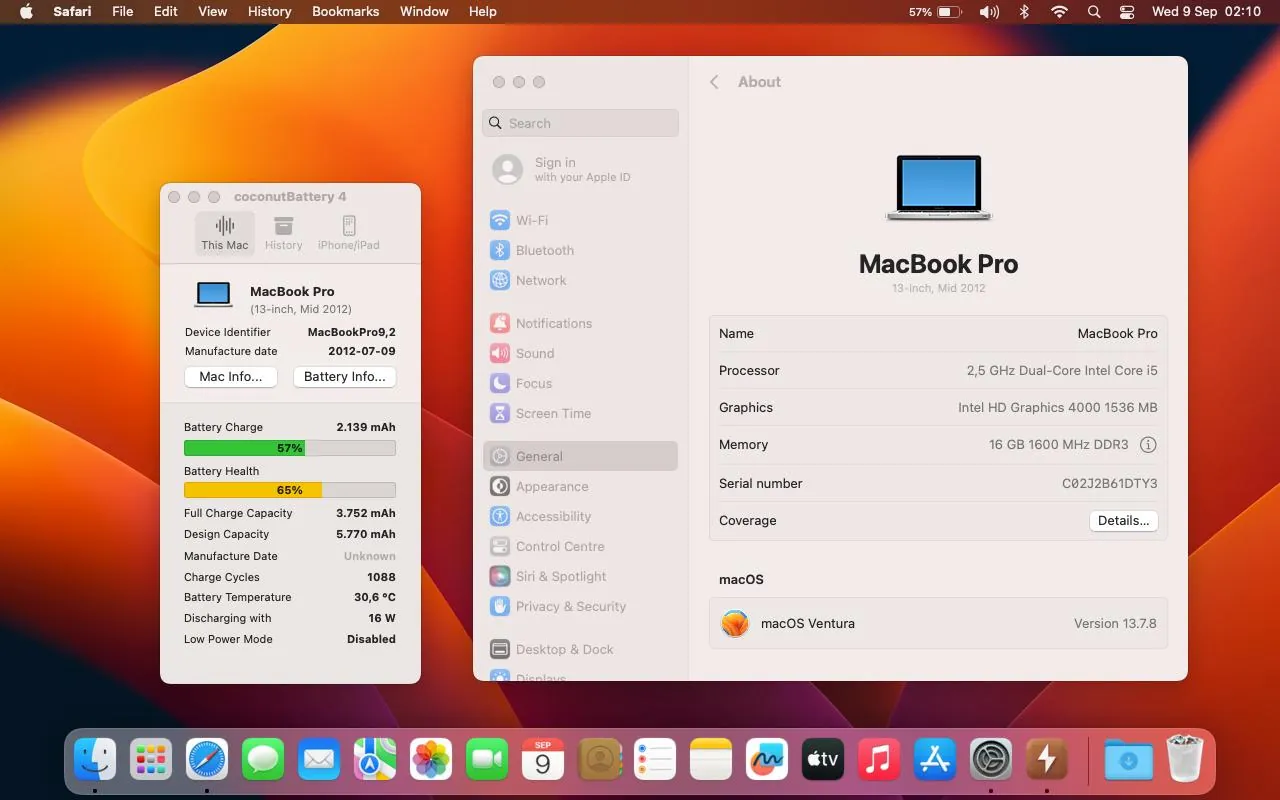Click the Wi-Fi icon in the menu bar
1280x800 pixels.
[1059, 12]
